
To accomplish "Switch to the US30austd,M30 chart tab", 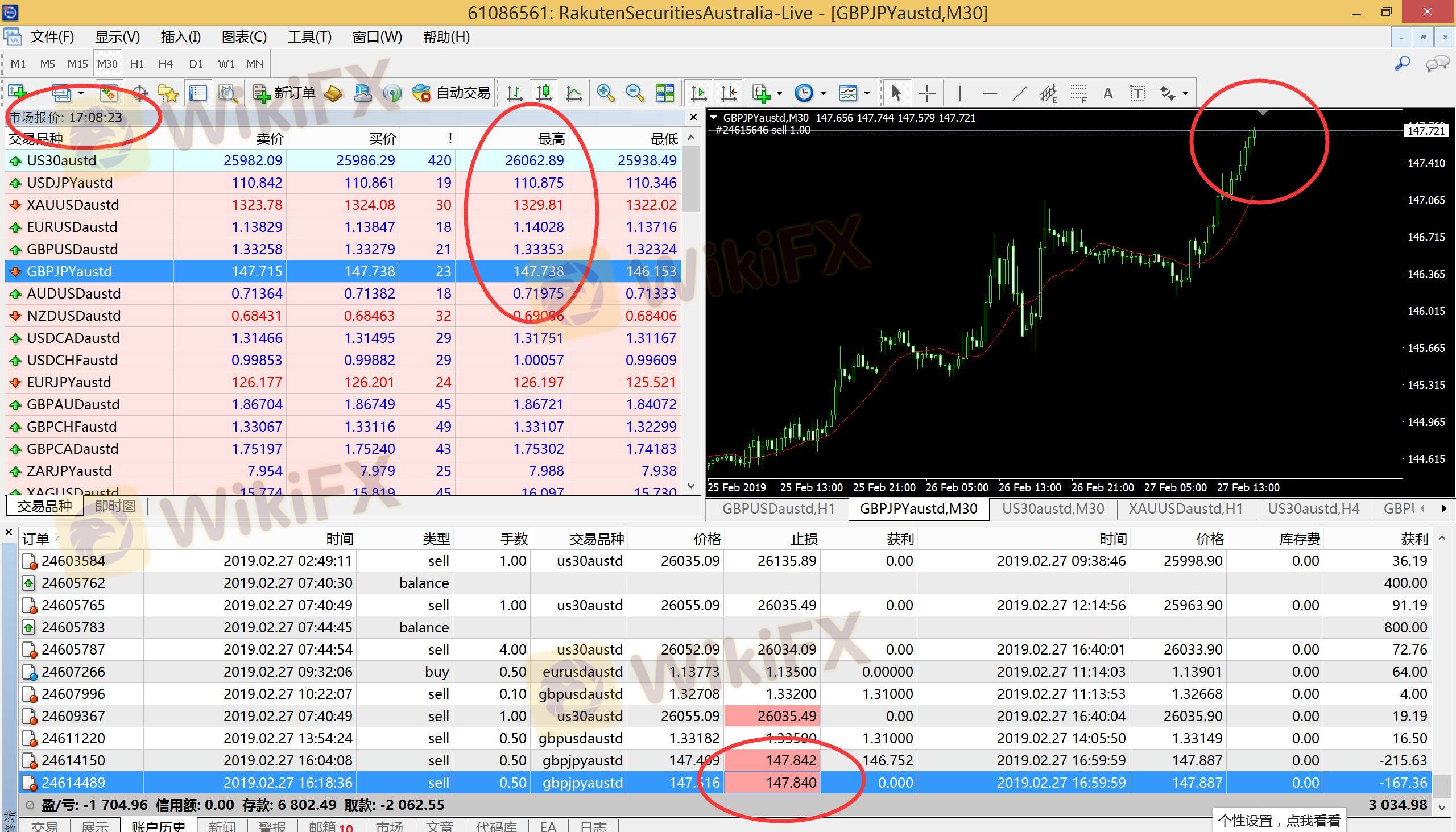I will point(1053,508).
